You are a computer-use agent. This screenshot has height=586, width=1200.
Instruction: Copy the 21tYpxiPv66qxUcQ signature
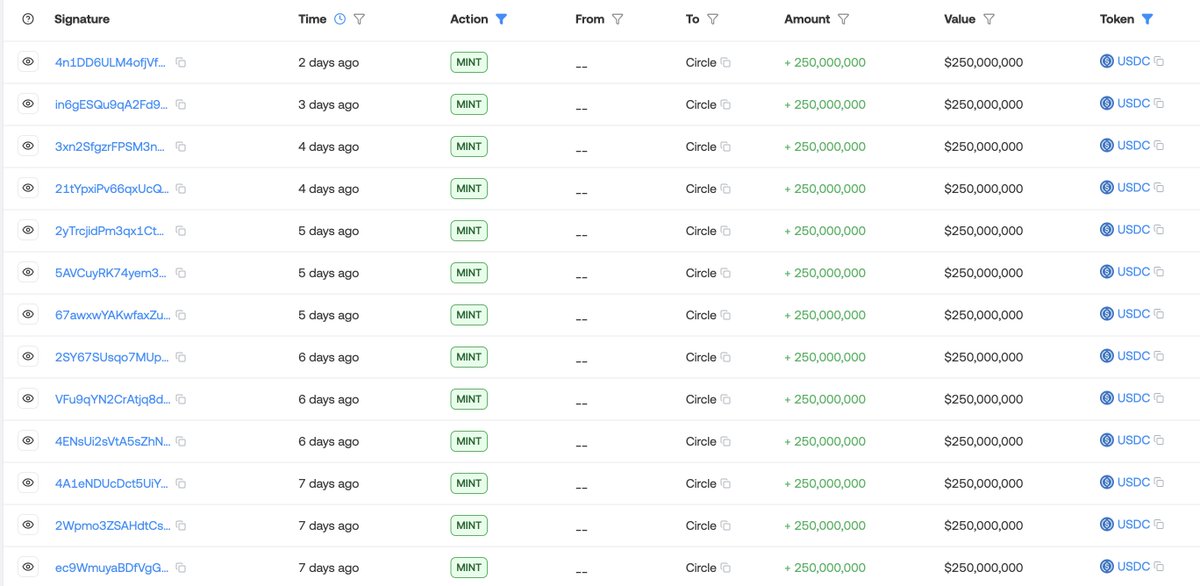coord(181,189)
